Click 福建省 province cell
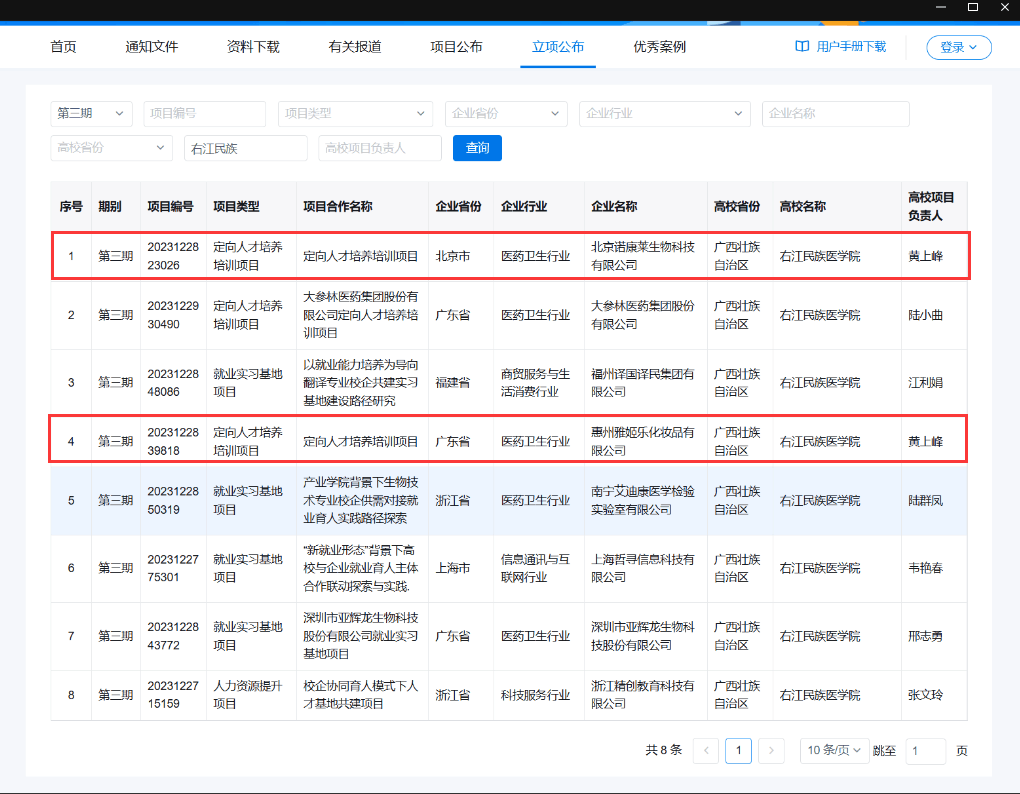 453,383
